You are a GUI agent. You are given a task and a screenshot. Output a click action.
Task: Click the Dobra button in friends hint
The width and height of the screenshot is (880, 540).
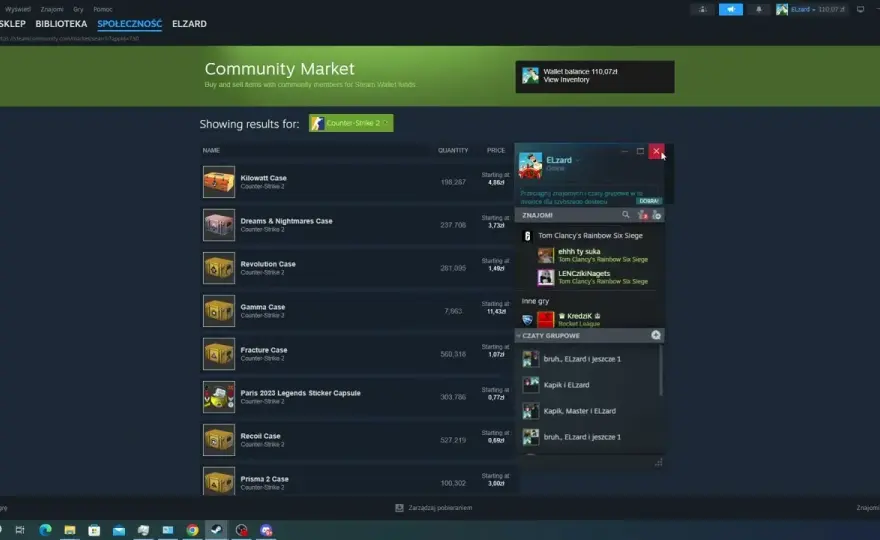pos(649,201)
